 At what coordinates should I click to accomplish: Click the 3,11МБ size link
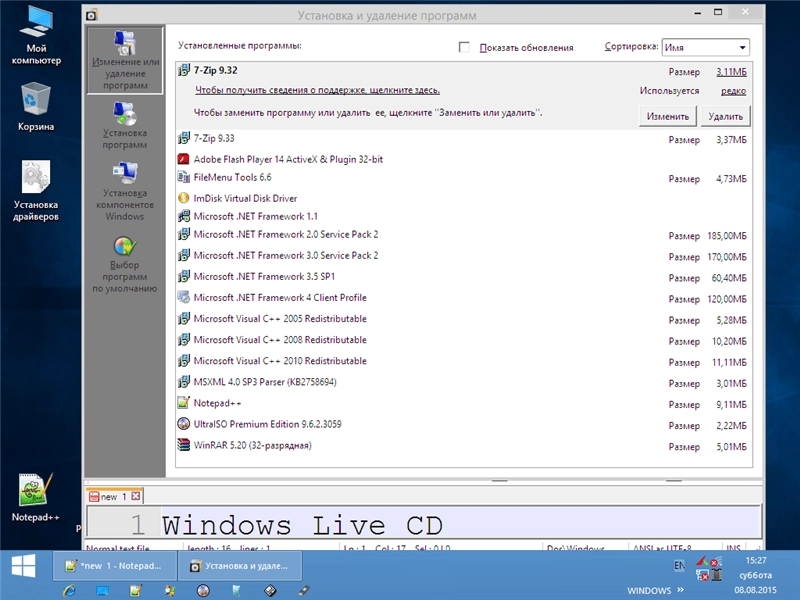pyautogui.click(x=731, y=72)
